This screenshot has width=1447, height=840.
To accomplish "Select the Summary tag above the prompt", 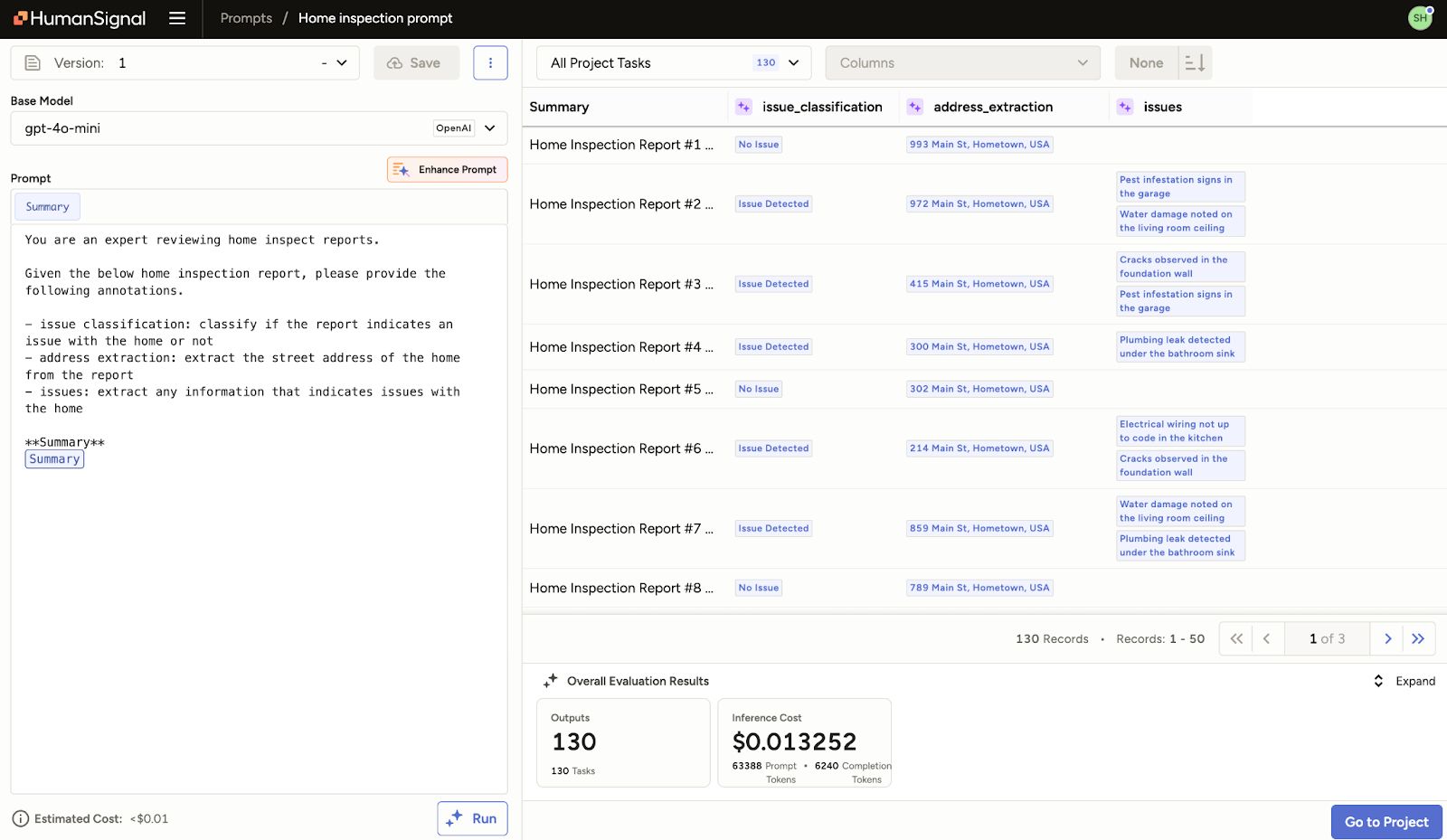I will (47, 207).
